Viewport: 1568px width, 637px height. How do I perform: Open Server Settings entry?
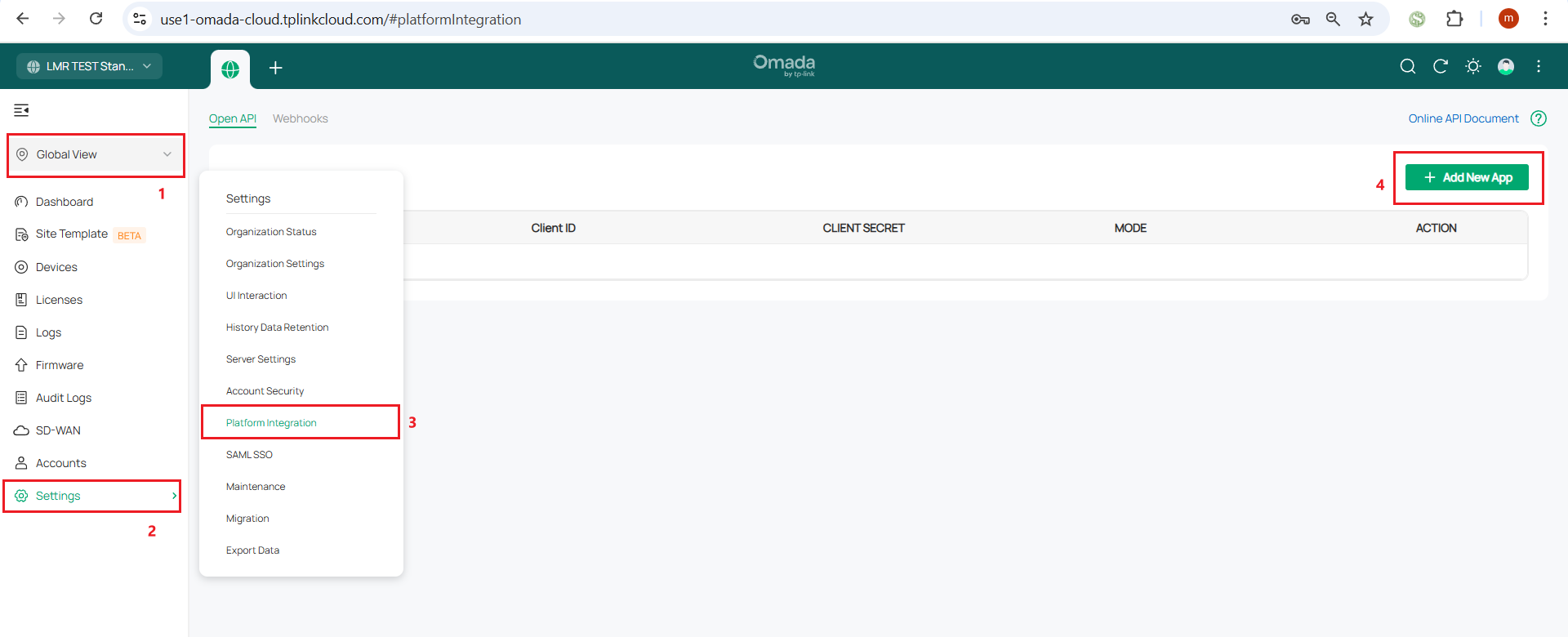(x=261, y=359)
